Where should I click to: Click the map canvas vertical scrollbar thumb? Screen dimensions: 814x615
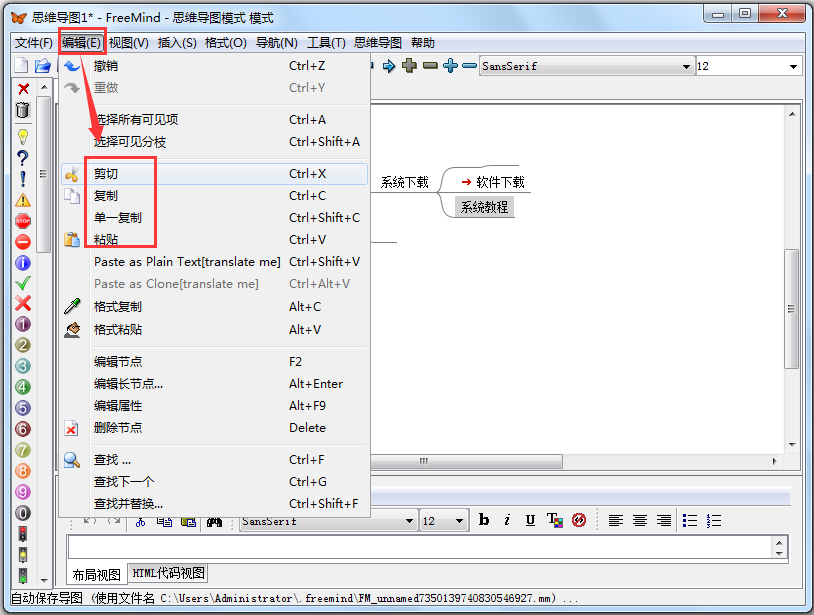click(x=791, y=309)
